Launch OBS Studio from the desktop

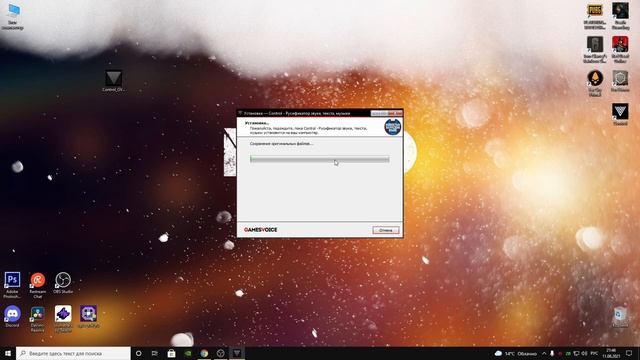click(63, 282)
